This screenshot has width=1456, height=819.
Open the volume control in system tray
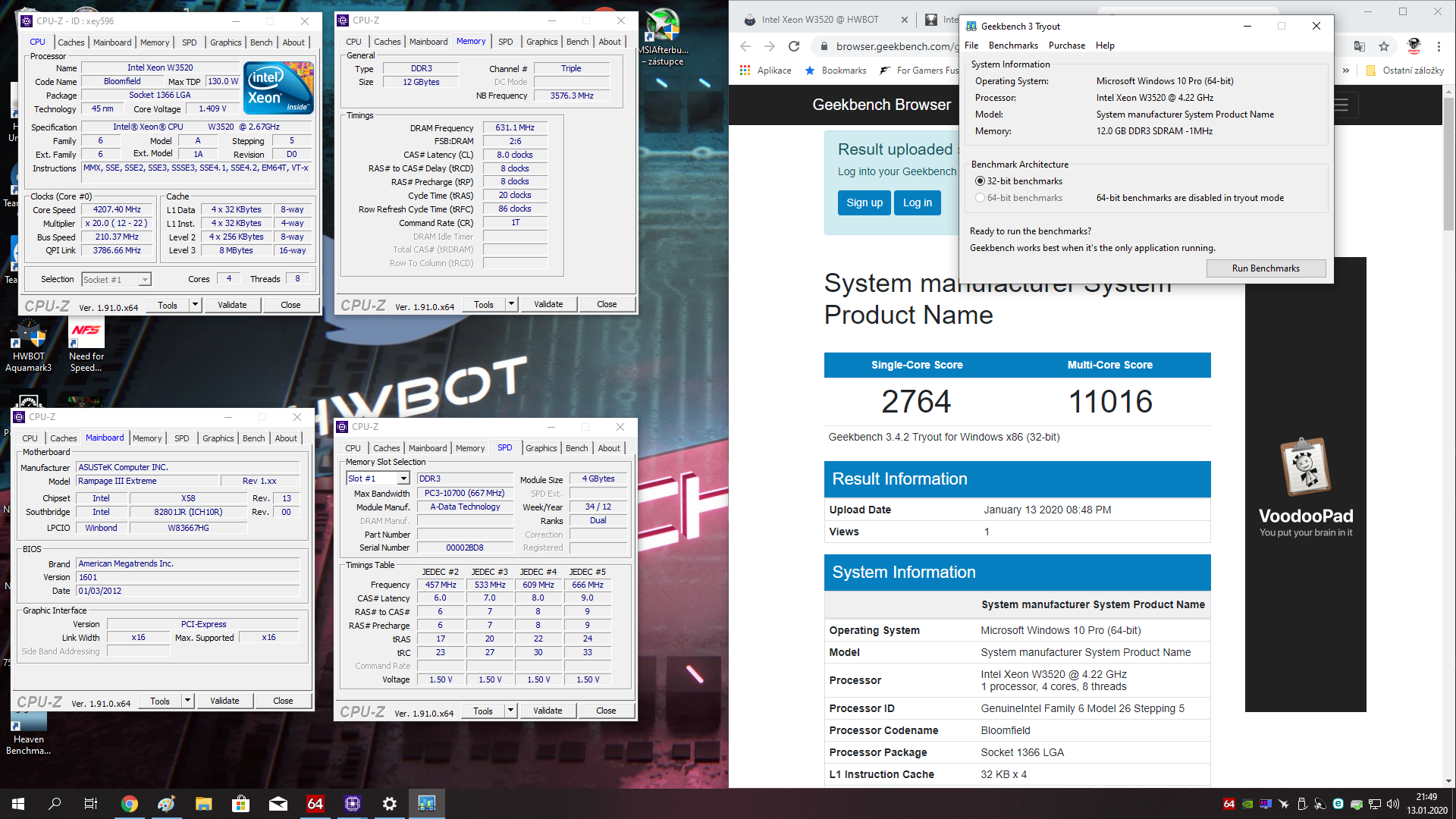pyautogui.click(x=1393, y=804)
